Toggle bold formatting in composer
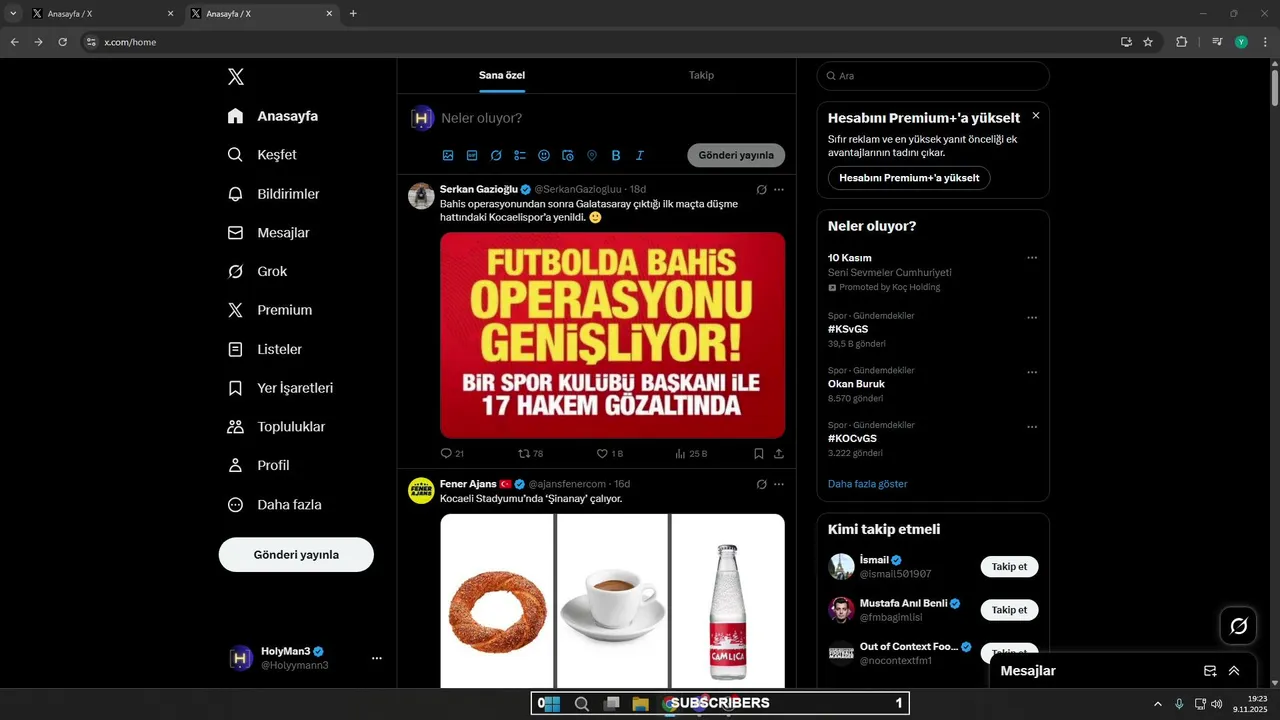The image size is (1280, 720). tap(616, 155)
